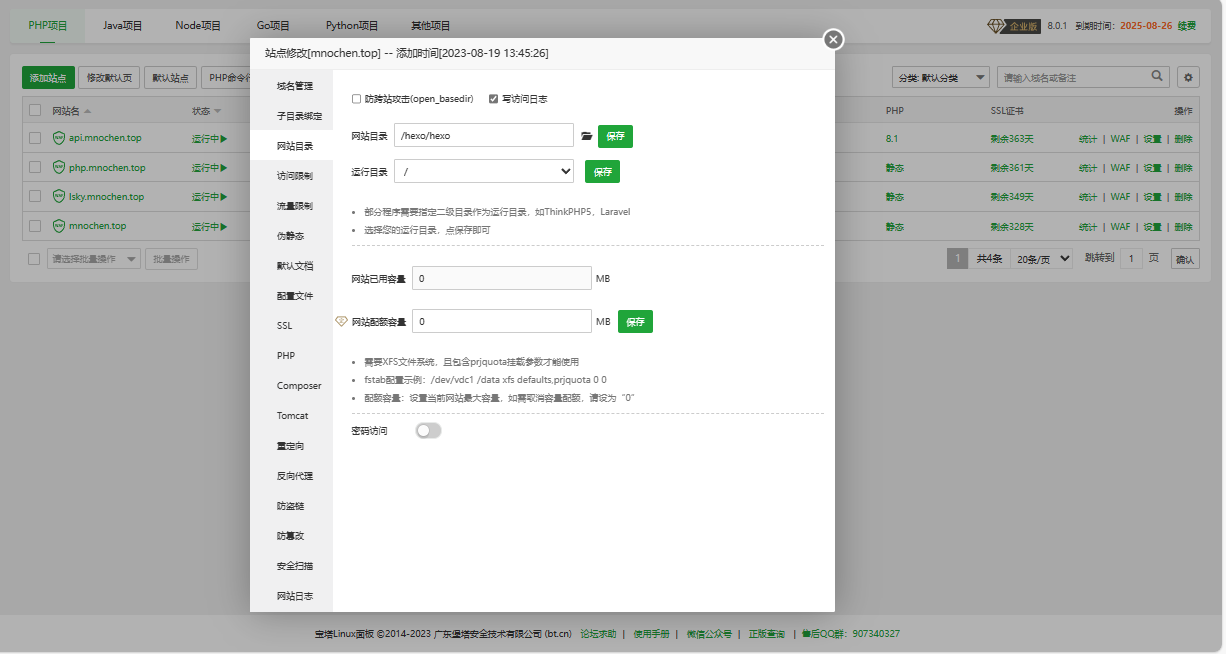Open the 运行目录 dropdown
1226x654 pixels.
tap(483, 171)
